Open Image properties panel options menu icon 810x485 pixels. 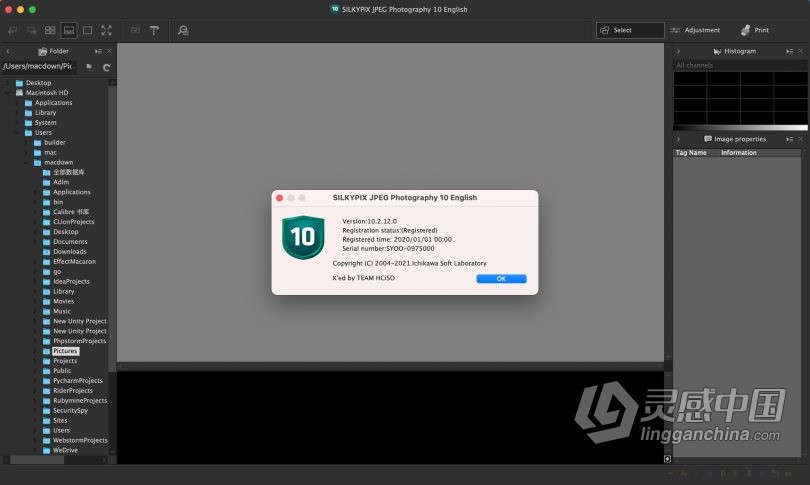tap(789, 139)
